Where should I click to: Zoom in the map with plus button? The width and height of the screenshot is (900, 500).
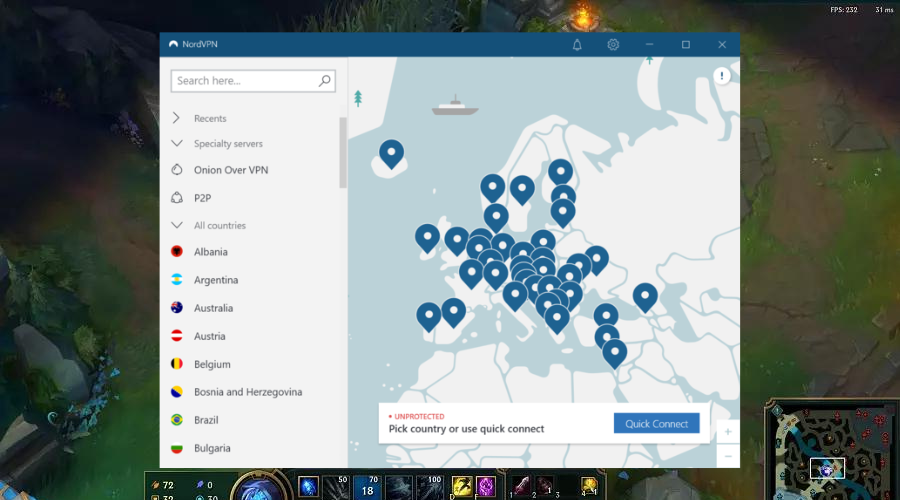pos(727,432)
